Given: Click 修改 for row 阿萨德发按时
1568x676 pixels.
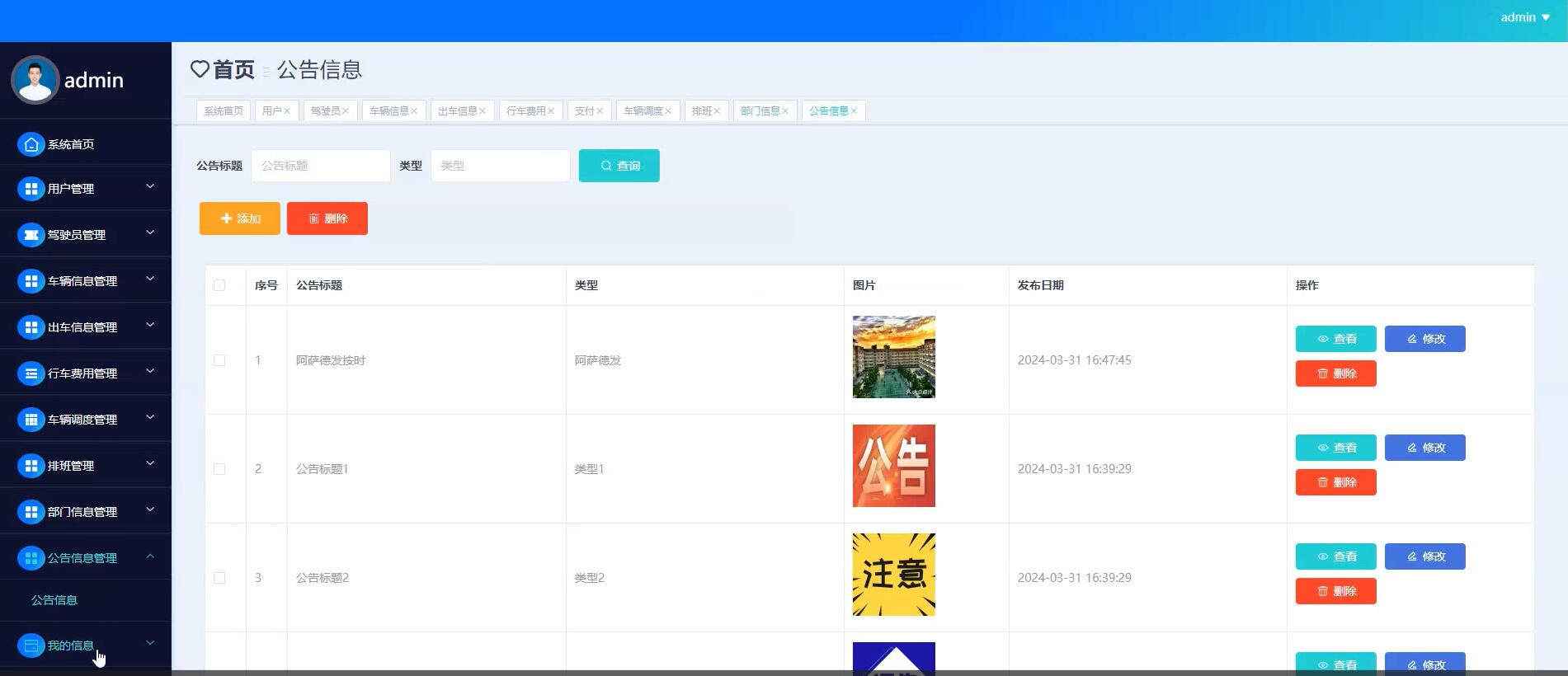Looking at the screenshot, I should click(1425, 339).
